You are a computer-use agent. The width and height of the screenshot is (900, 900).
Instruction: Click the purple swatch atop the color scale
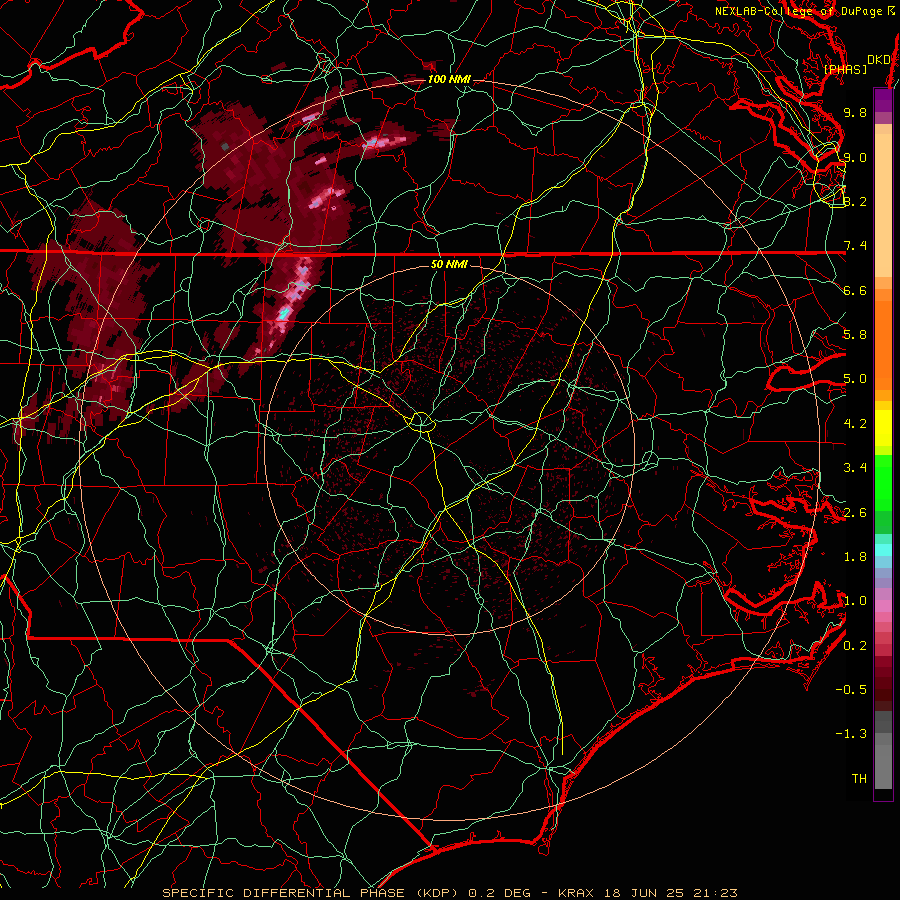pyautogui.click(x=883, y=100)
